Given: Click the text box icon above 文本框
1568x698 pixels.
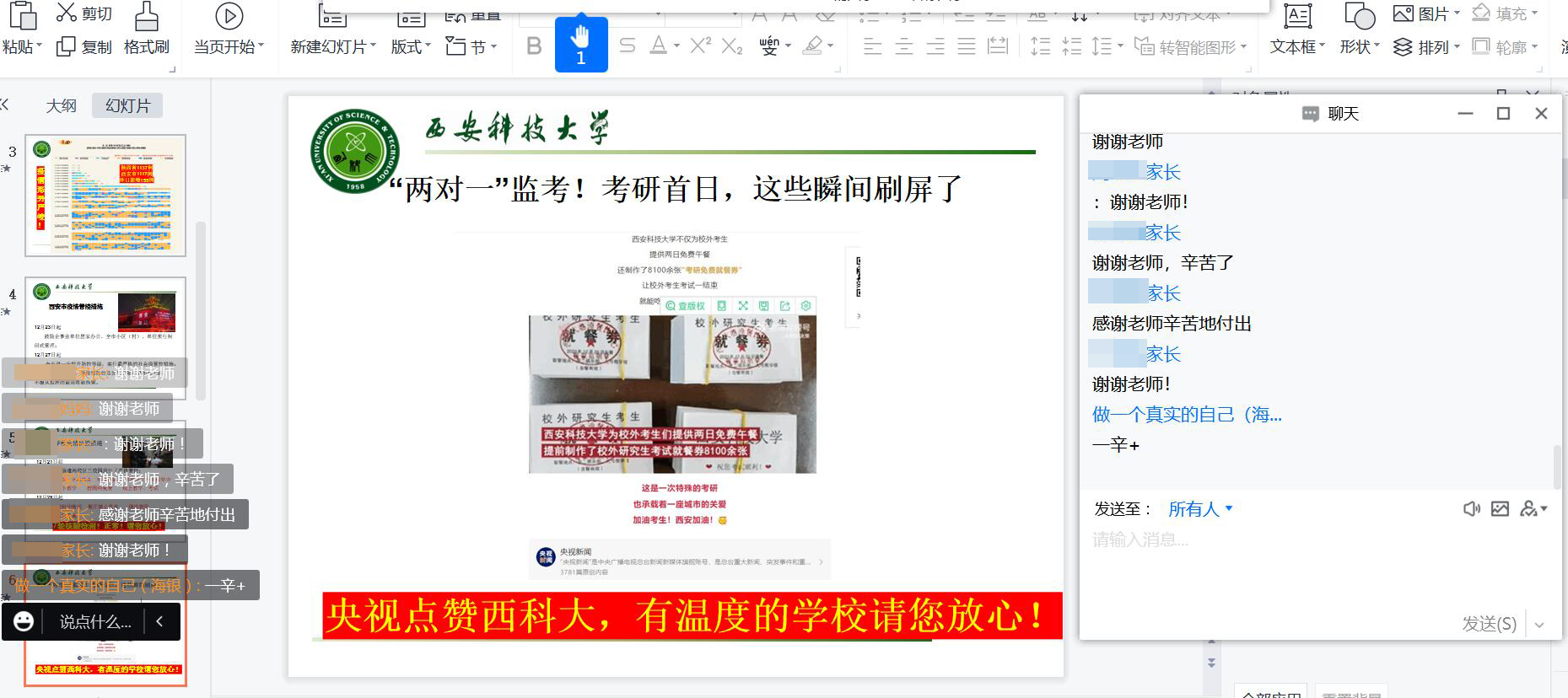Looking at the screenshot, I should pos(1297,15).
